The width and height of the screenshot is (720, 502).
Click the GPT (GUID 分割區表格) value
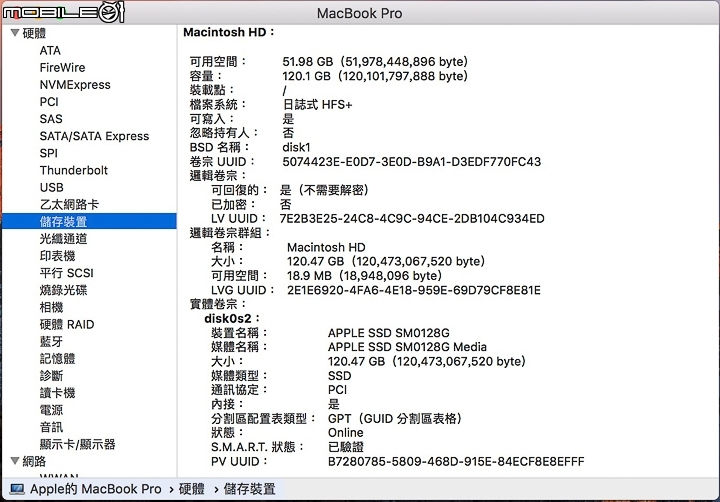click(394, 418)
